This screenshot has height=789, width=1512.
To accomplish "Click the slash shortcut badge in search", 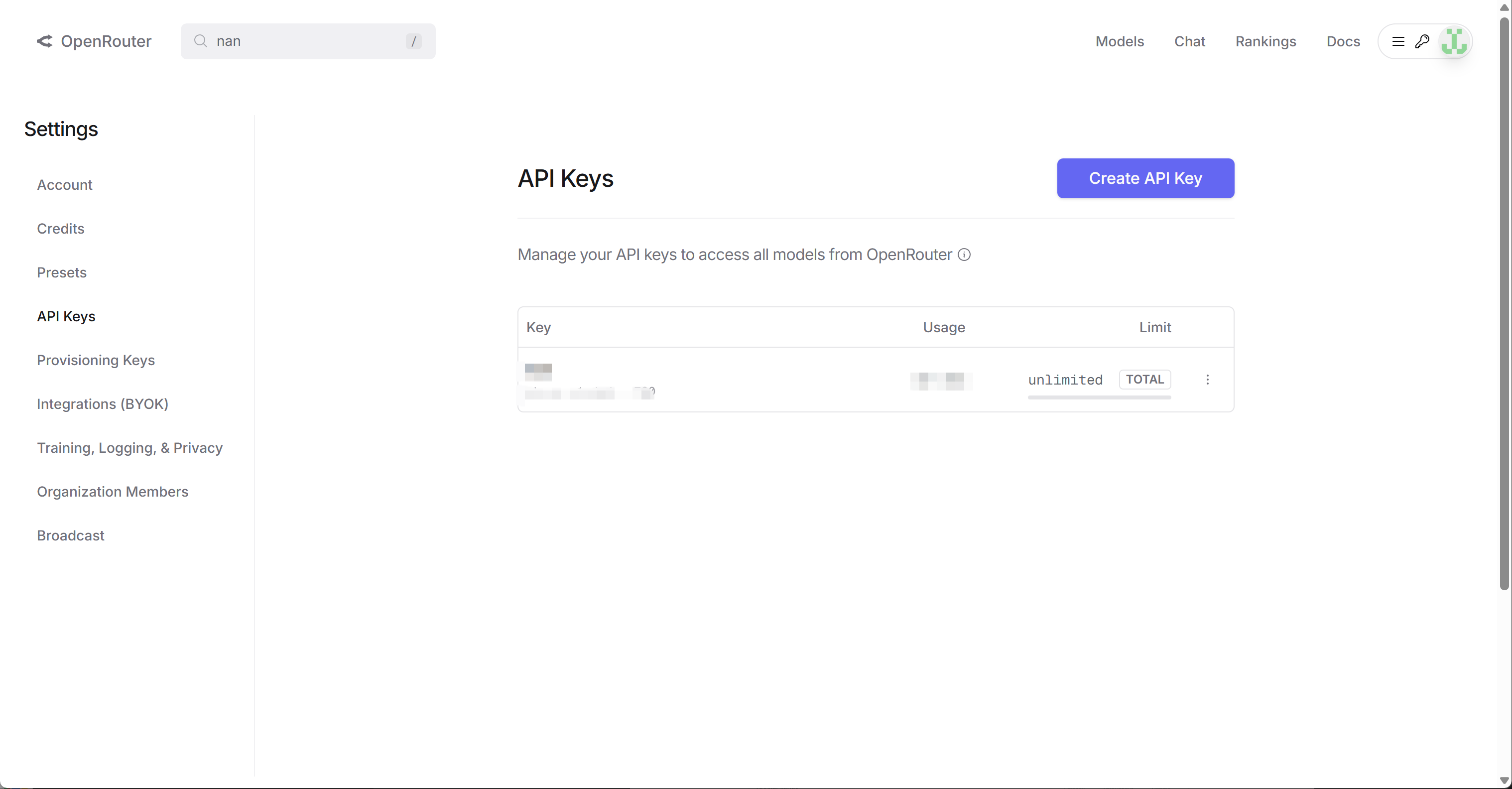I will pos(414,41).
